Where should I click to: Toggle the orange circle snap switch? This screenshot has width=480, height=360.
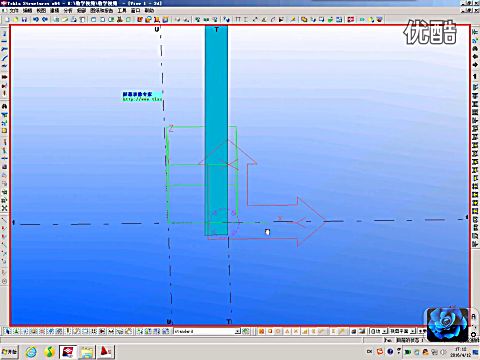pyautogui.click(x=279, y=331)
